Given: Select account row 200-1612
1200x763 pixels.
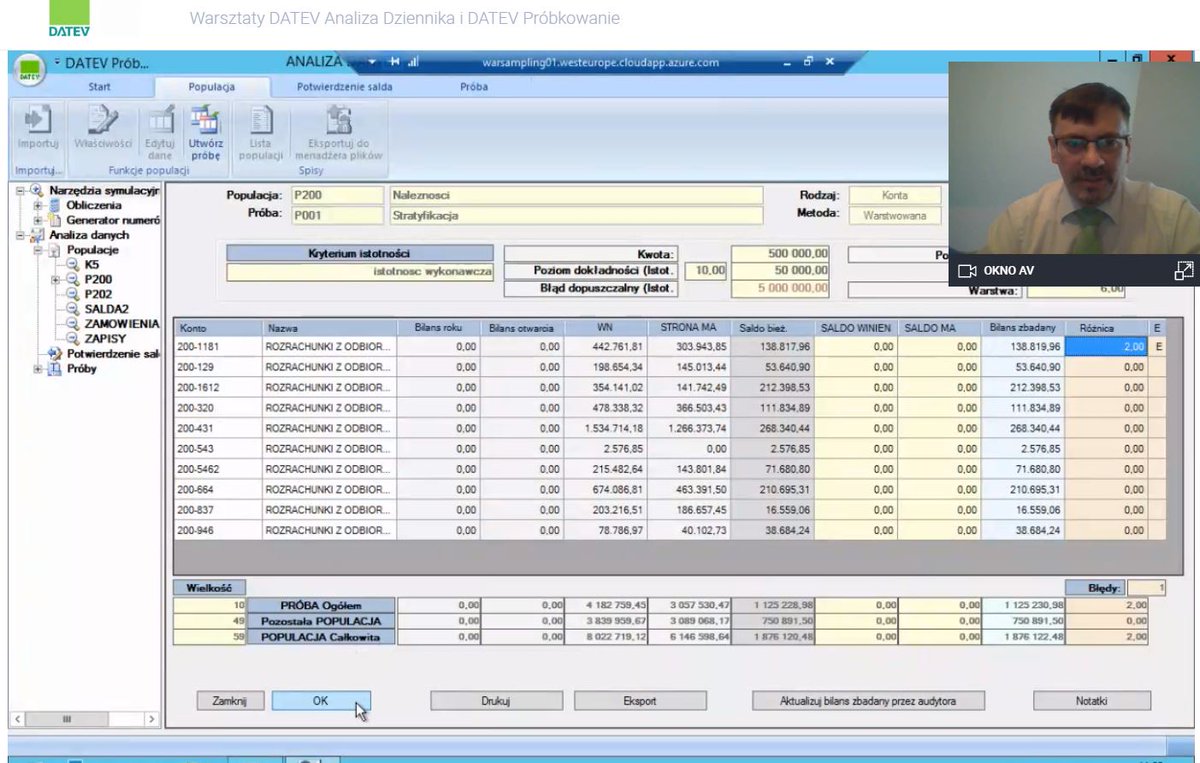Looking at the screenshot, I should pos(668,387).
